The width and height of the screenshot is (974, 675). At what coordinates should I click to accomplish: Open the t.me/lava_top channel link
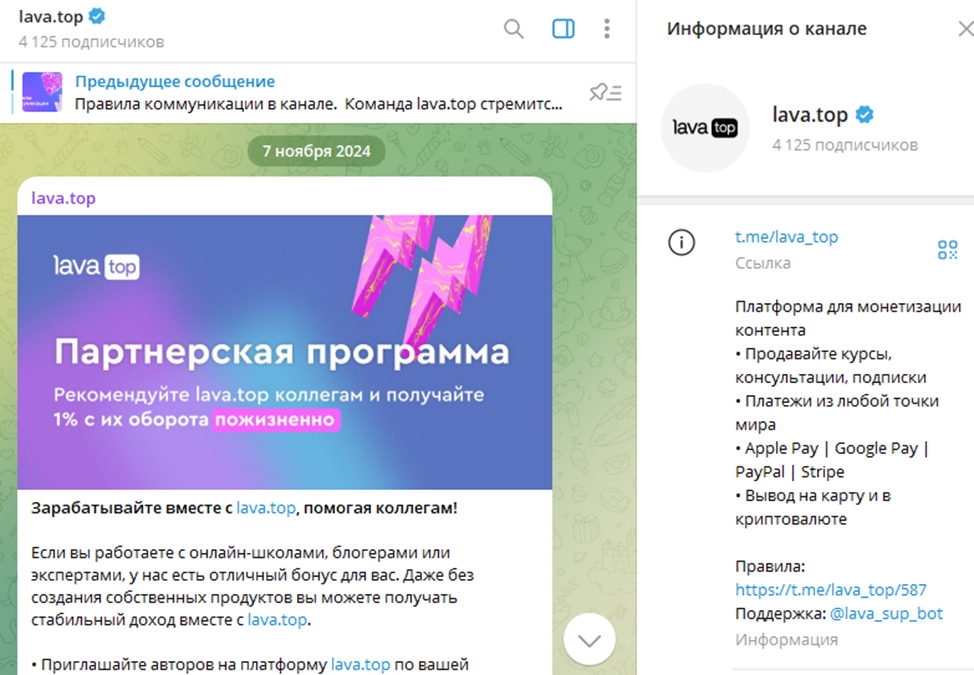click(786, 237)
